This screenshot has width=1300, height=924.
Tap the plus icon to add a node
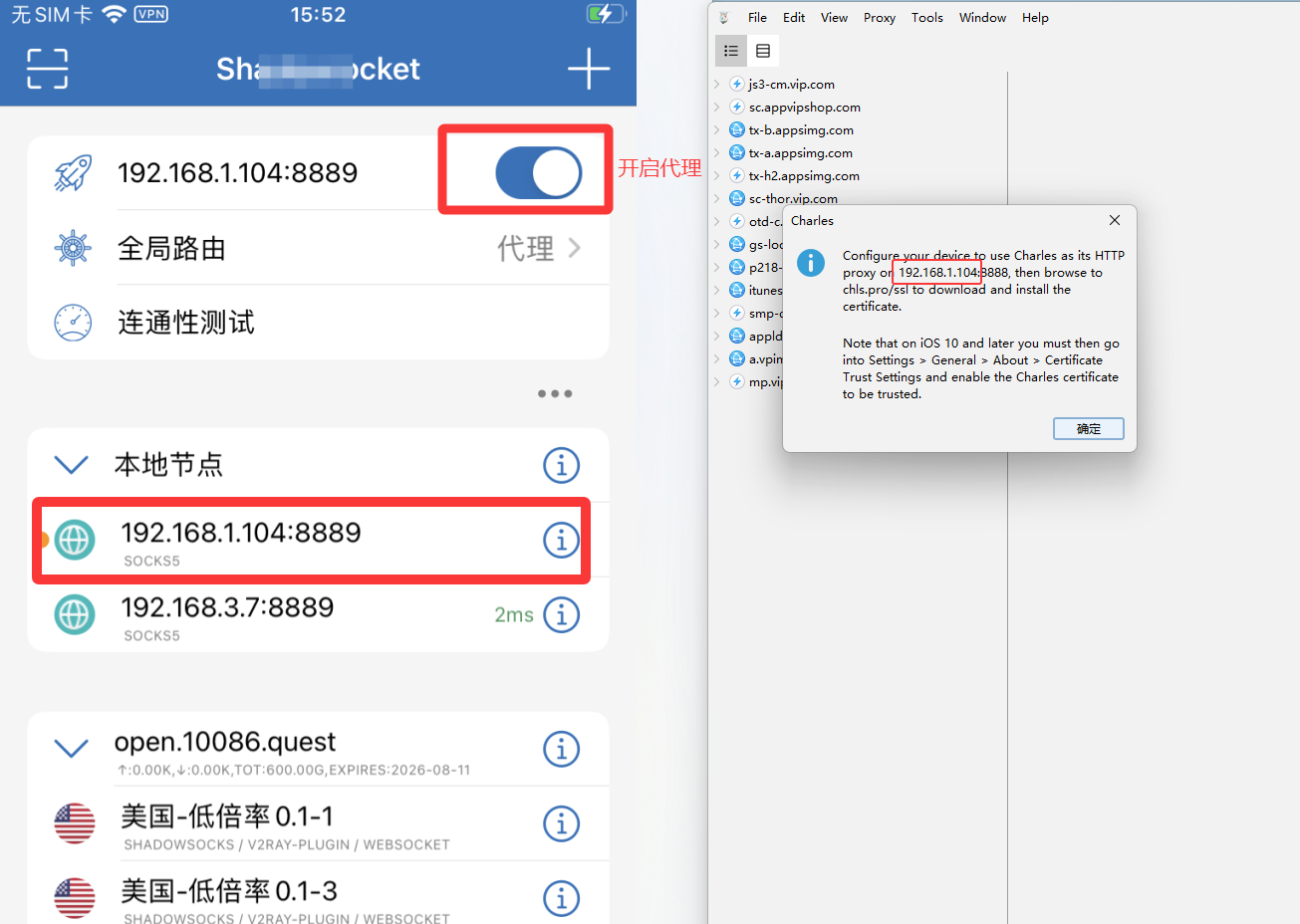[x=589, y=69]
